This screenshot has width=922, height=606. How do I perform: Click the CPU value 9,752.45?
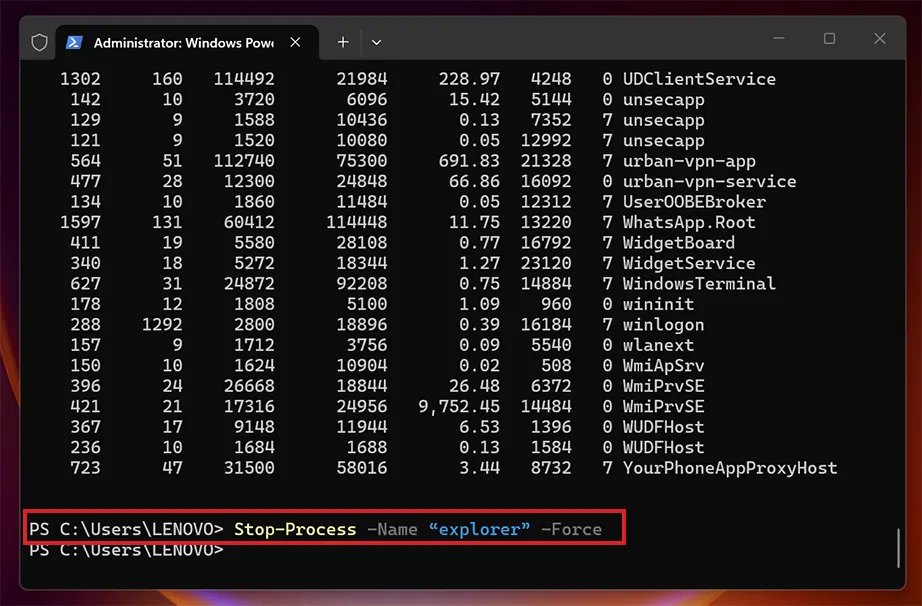pyautogui.click(x=459, y=407)
